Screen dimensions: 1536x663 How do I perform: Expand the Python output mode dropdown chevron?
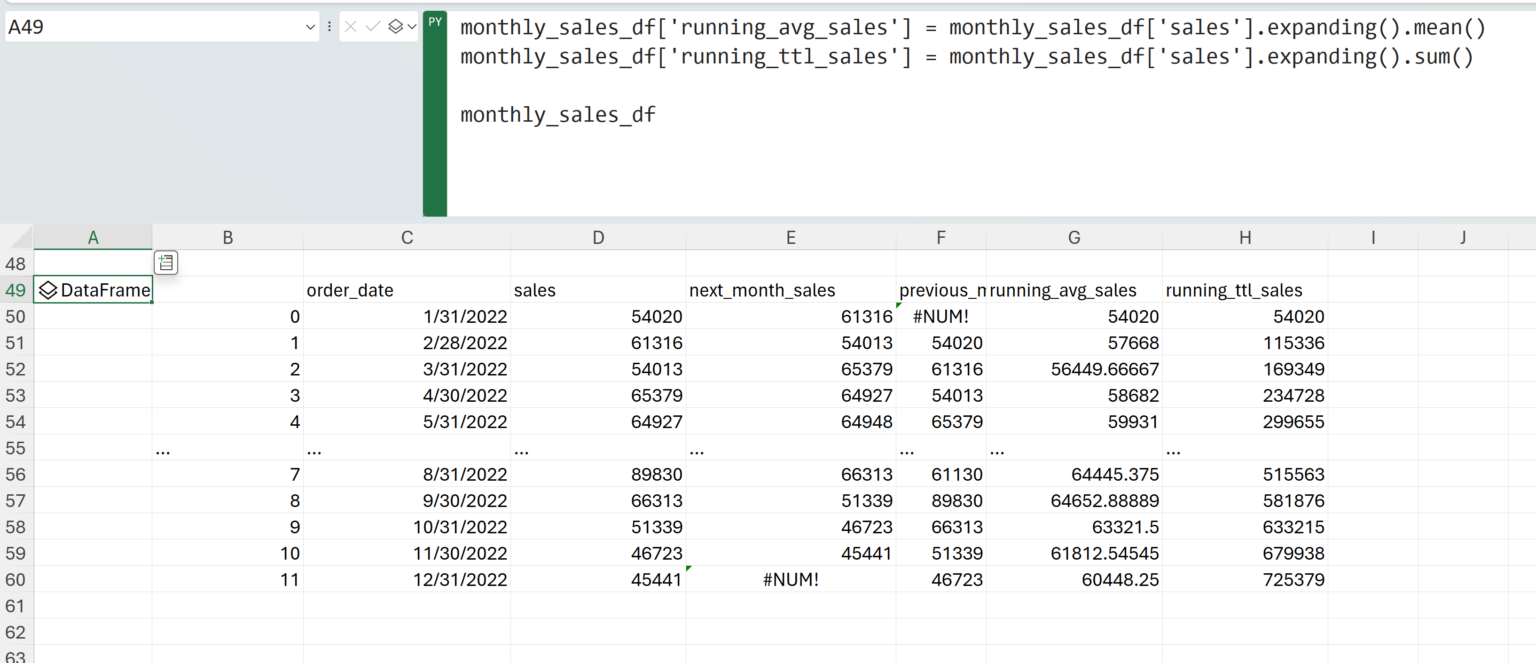click(411, 27)
